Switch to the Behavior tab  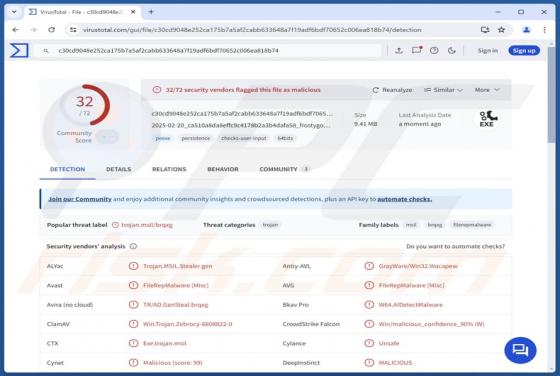223,169
